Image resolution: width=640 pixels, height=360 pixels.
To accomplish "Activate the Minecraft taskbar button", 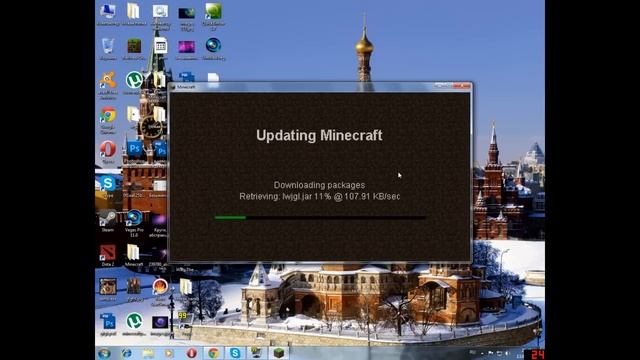I will (x=279, y=353).
